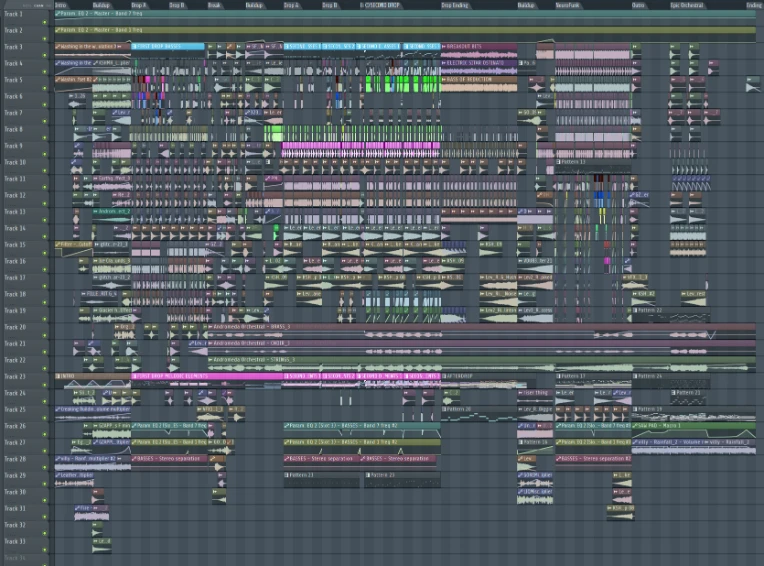Jump to the NeuroFunk timeline marker
Screen dimensions: 764x566
(568, 5)
